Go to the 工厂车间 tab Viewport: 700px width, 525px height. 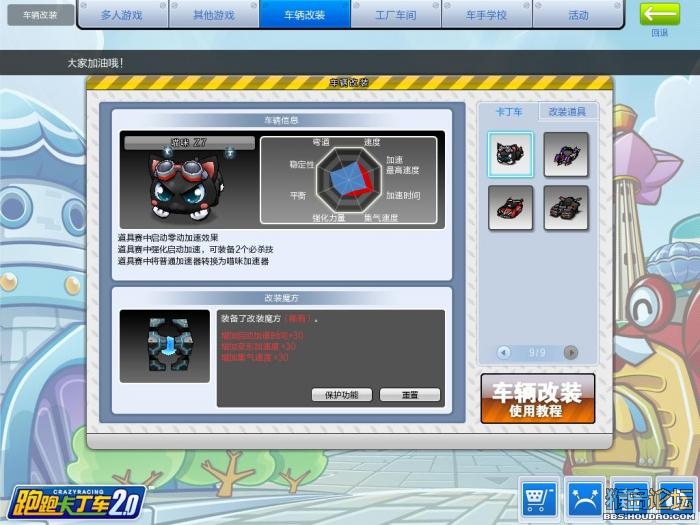396,15
